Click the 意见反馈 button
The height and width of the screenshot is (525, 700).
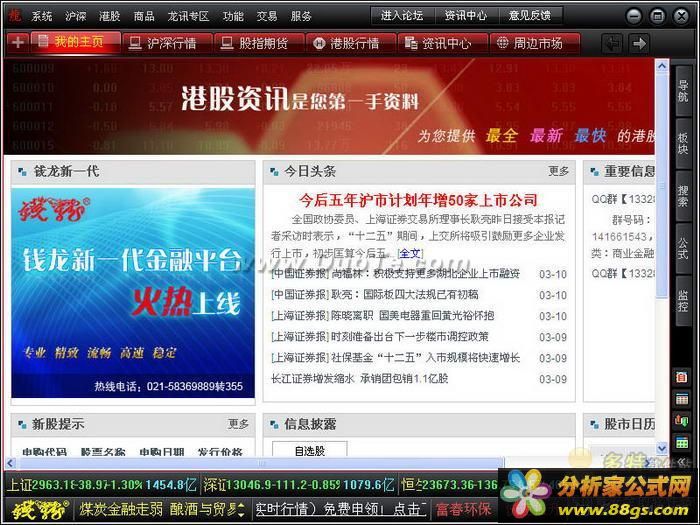pos(530,16)
